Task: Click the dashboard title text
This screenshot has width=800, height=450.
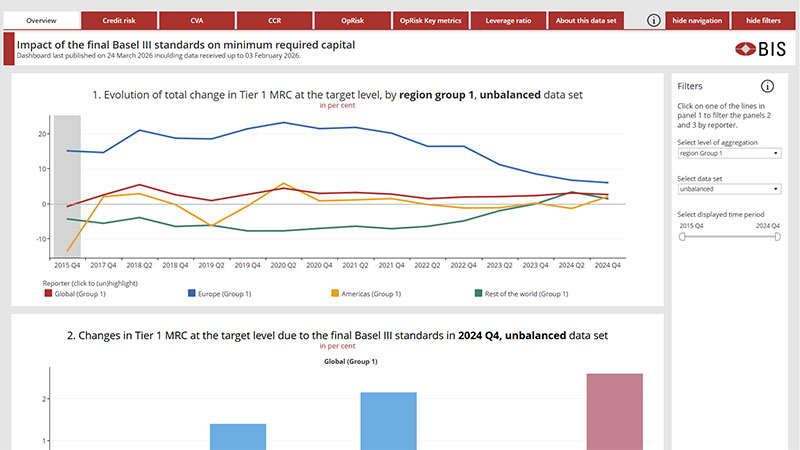Action: pyautogui.click(x=186, y=45)
